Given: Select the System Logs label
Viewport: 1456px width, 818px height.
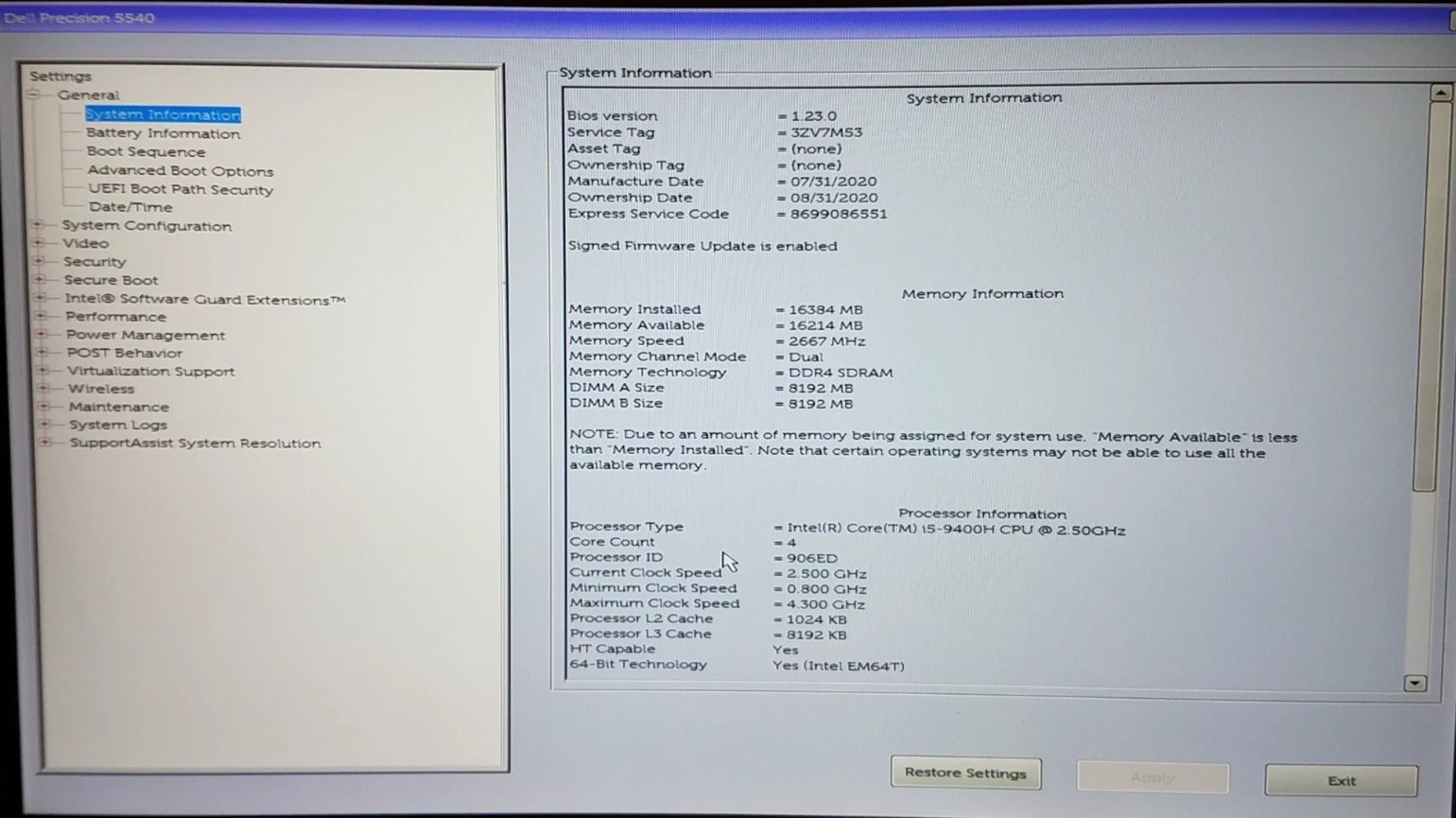Looking at the screenshot, I should point(118,425).
